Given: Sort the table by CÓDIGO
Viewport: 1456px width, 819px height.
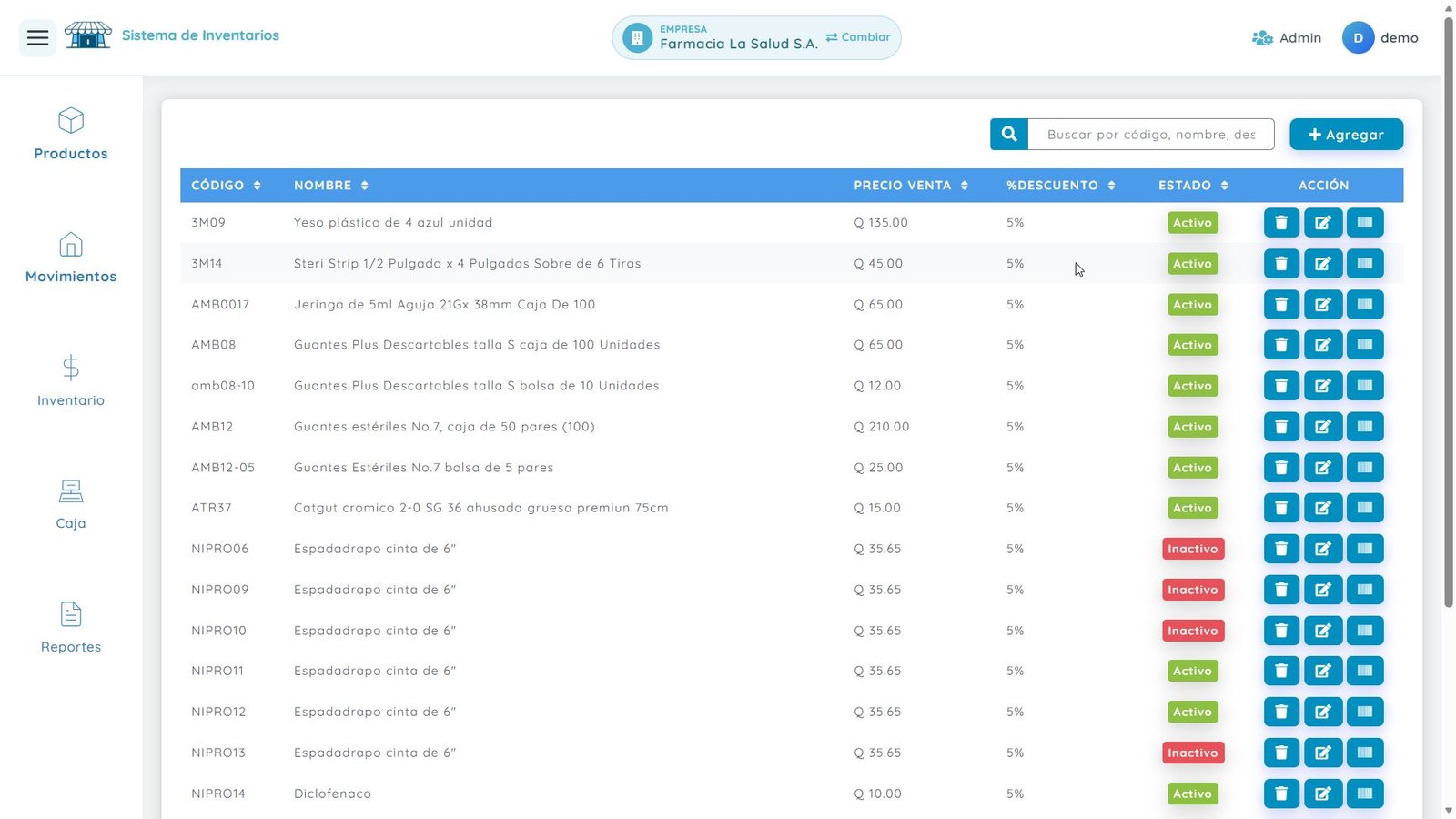Looking at the screenshot, I should tap(226, 185).
